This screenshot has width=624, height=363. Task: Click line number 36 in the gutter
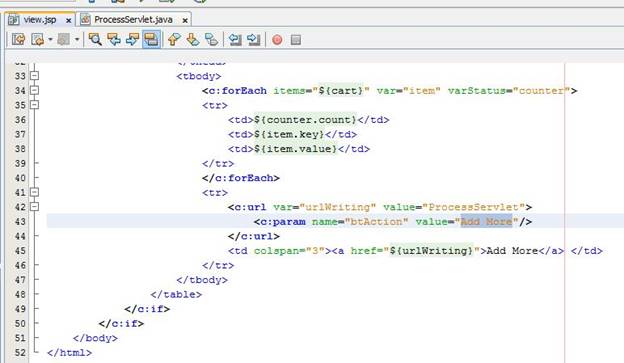coord(20,120)
